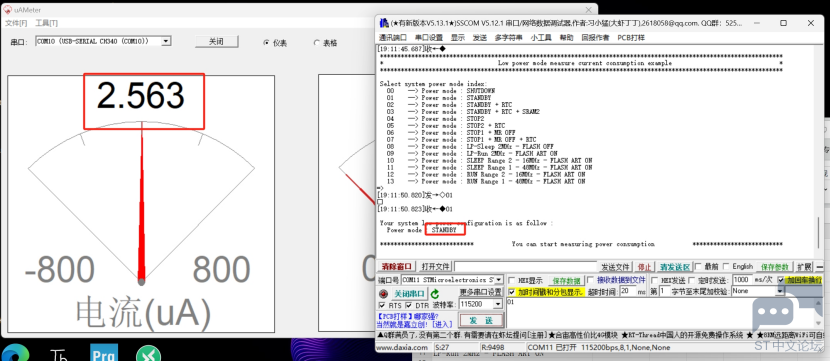Click the 超时时间 20 ms field
The width and height of the screenshot is (831, 361).
point(627,291)
